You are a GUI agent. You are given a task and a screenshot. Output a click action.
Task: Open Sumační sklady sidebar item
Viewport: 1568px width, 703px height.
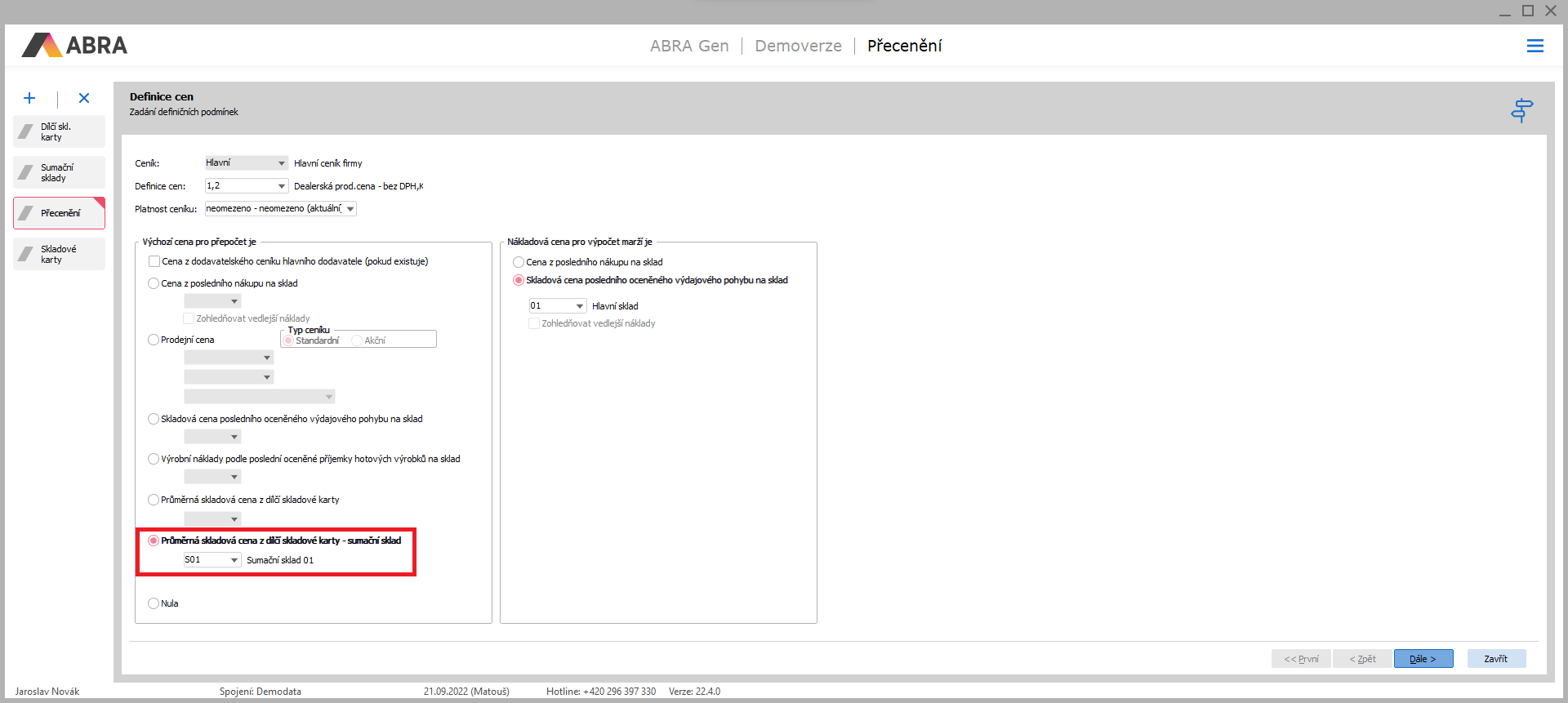(59, 172)
